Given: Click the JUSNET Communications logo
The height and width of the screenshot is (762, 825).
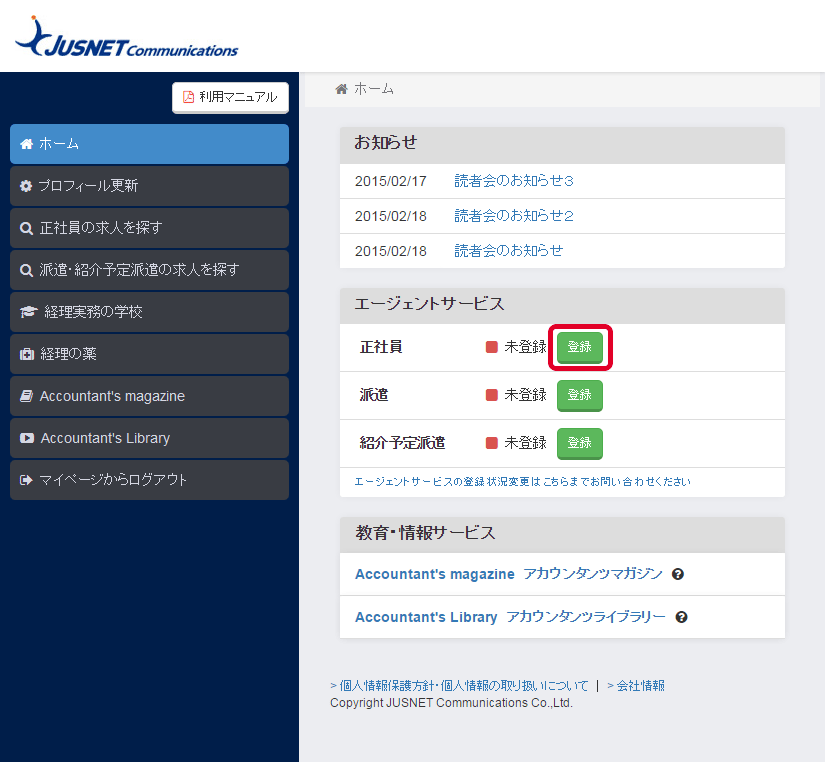Looking at the screenshot, I should (126, 37).
